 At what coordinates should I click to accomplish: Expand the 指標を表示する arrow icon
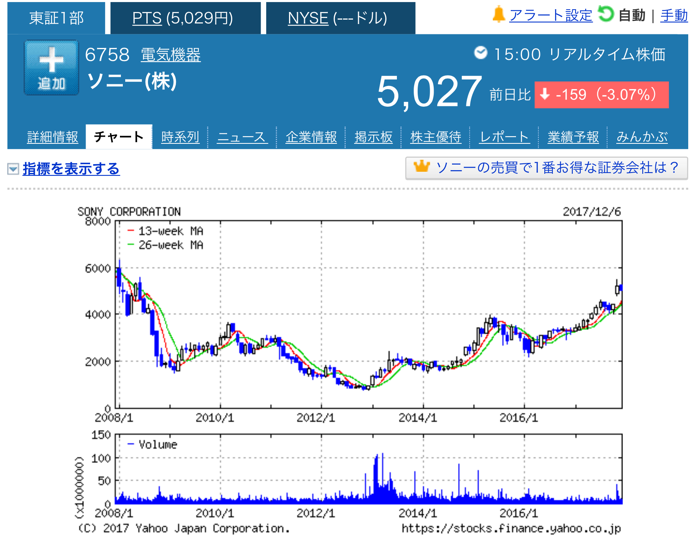tap(13, 169)
